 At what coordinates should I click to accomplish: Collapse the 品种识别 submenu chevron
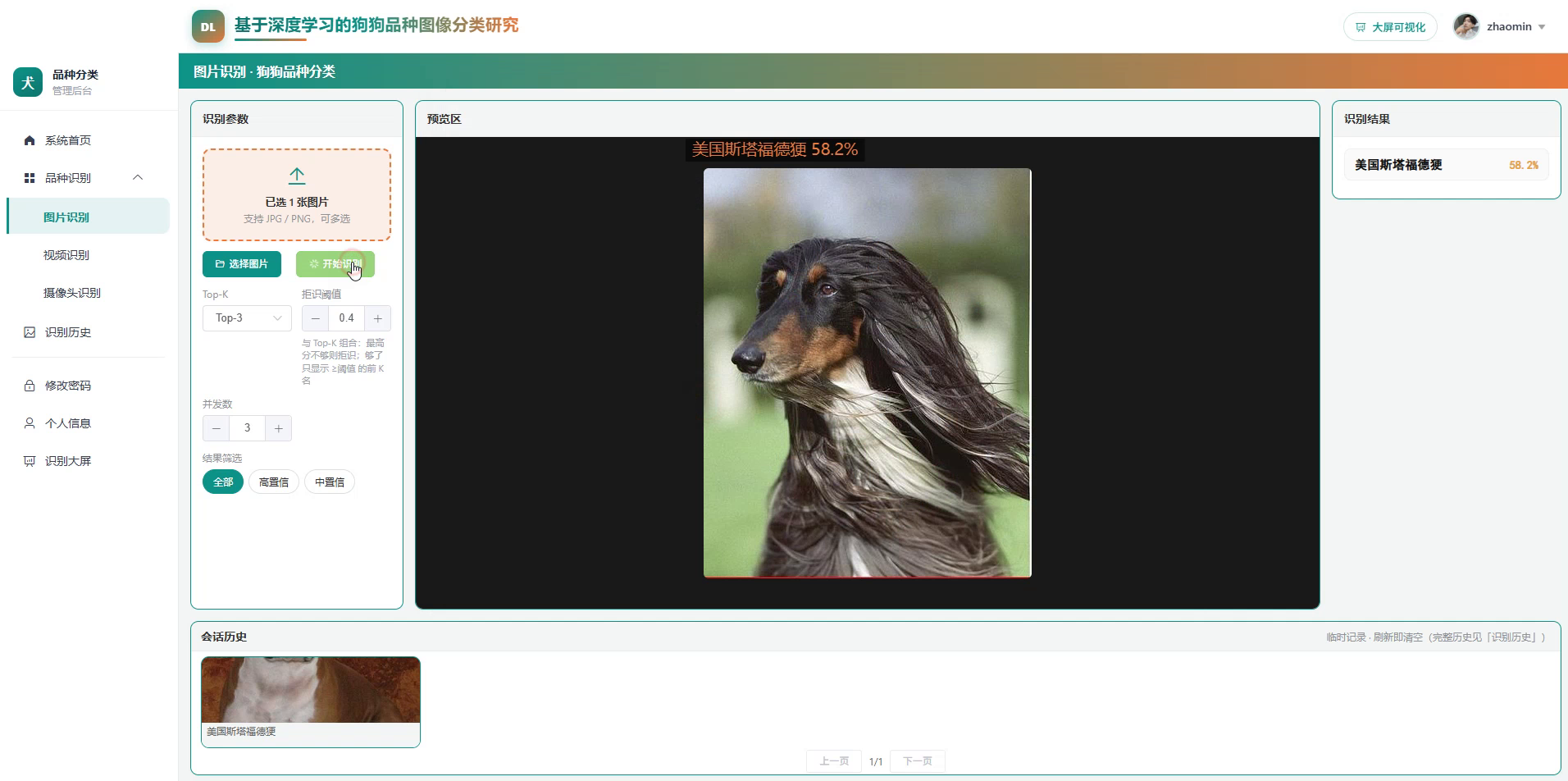click(x=138, y=177)
